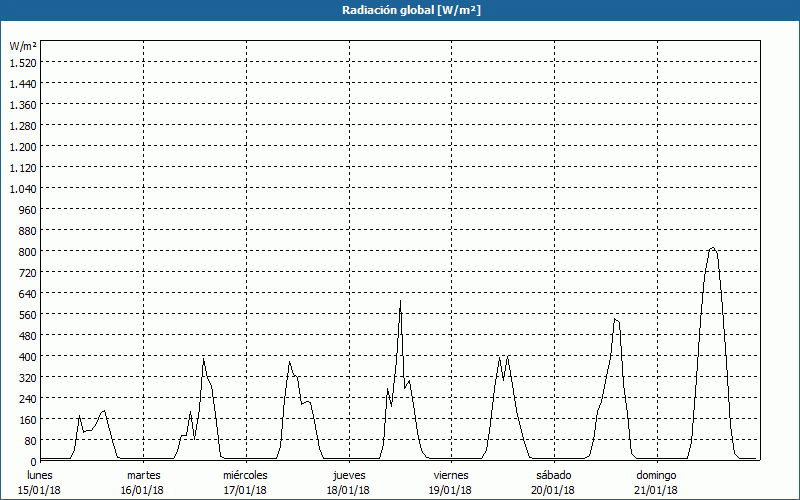Select the 560 axis value
800x500 pixels.
point(28,315)
